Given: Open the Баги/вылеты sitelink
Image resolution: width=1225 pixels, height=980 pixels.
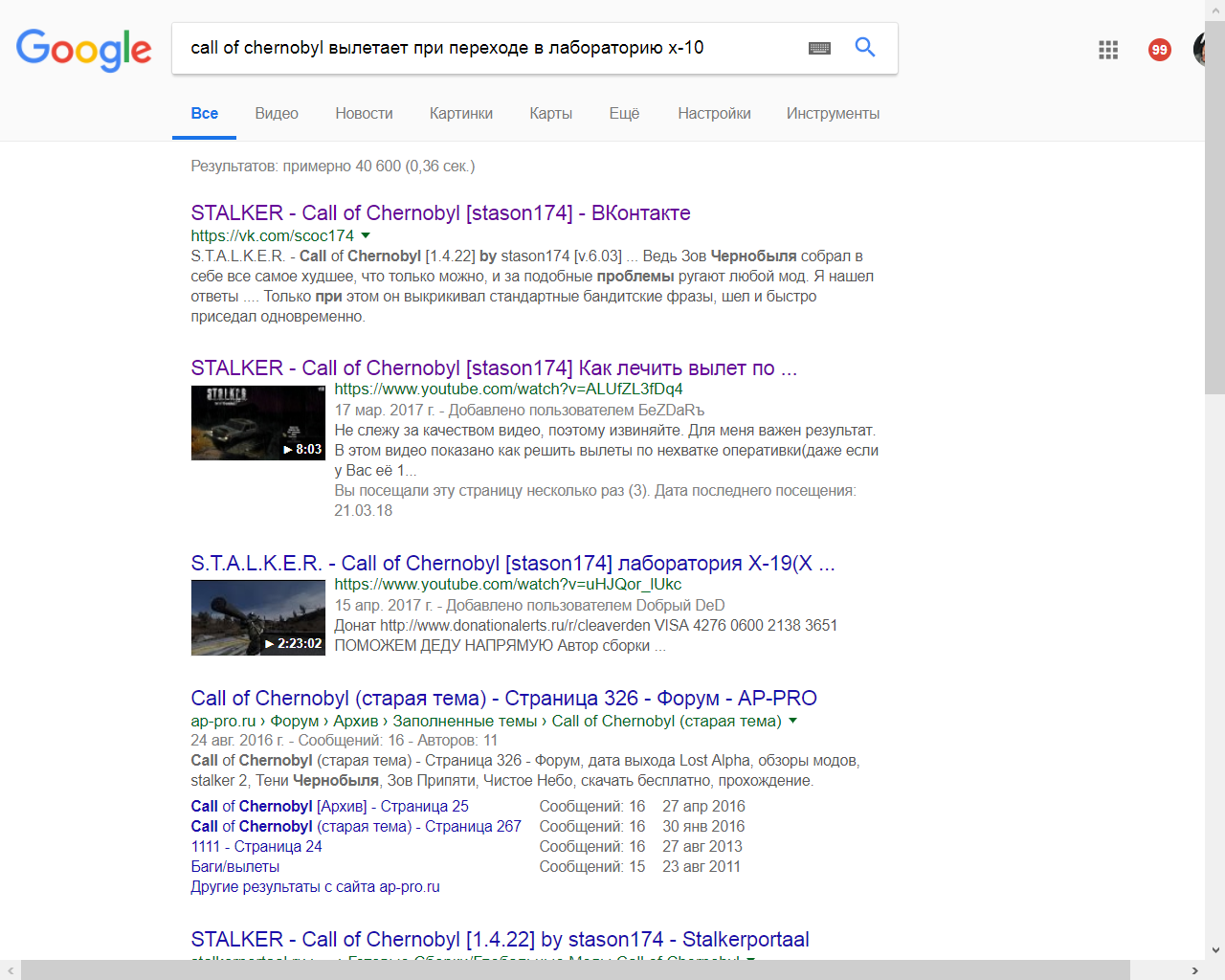Looking at the screenshot, I should (235, 867).
